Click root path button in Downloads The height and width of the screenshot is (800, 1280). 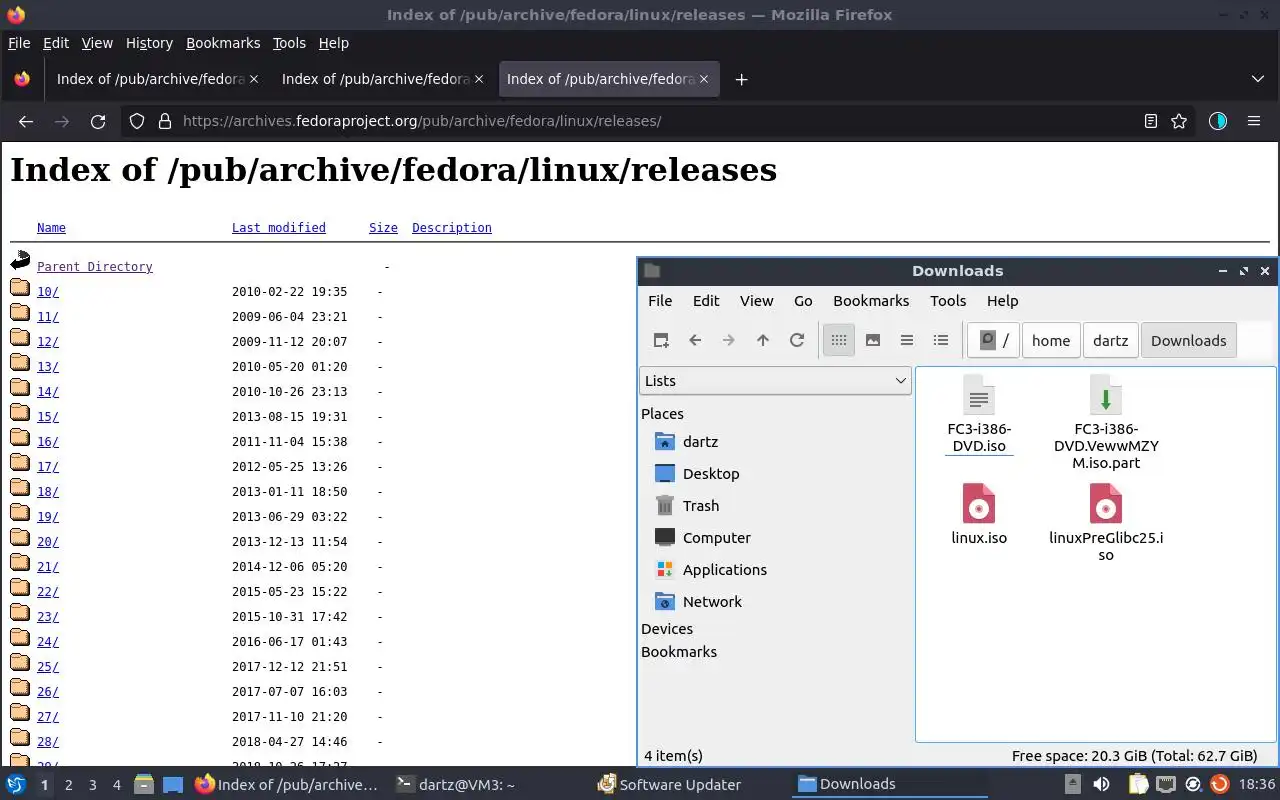click(x=993, y=340)
